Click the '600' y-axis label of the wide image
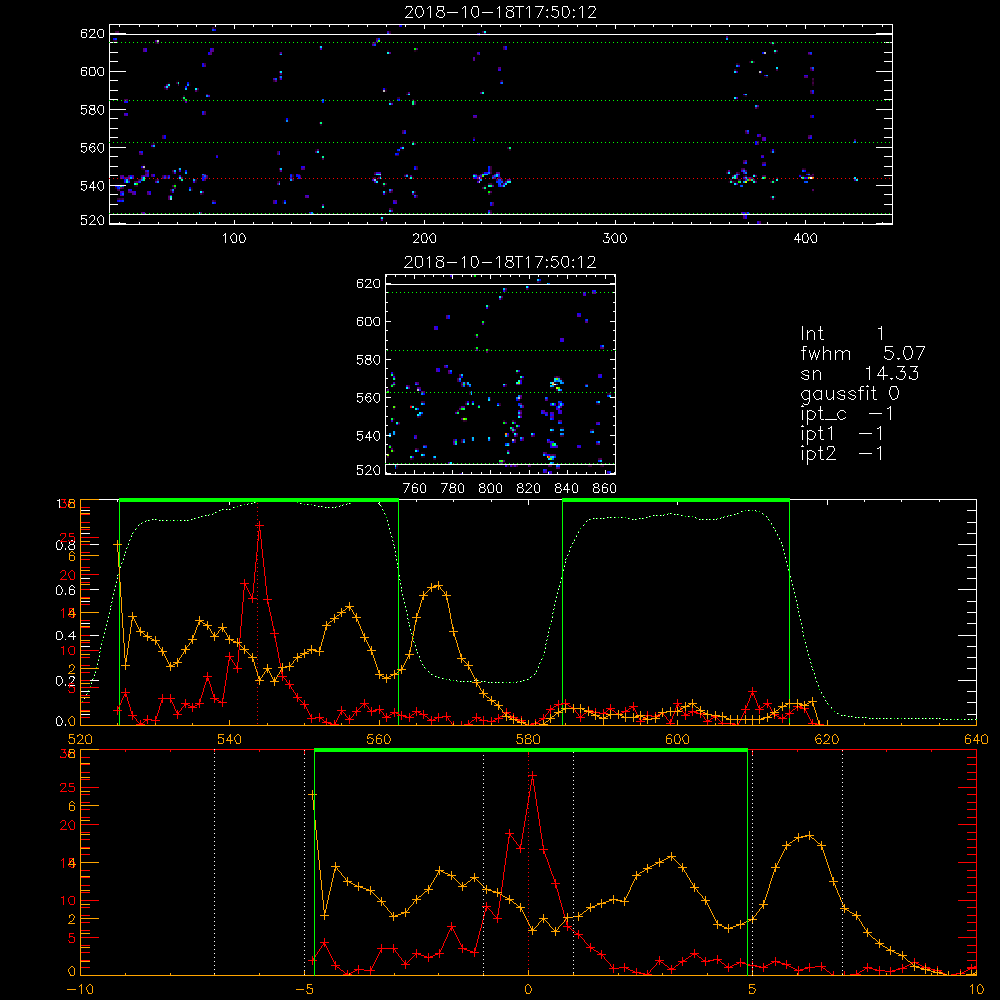 point(92,71)
